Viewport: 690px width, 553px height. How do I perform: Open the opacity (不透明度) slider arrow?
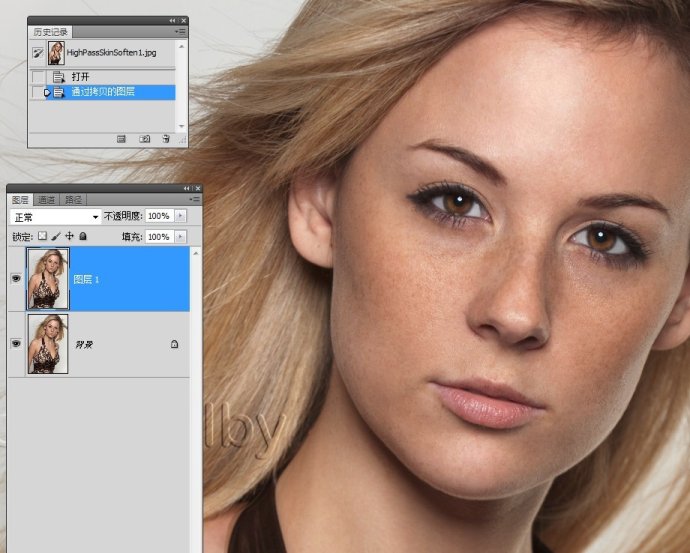point(180,216)
